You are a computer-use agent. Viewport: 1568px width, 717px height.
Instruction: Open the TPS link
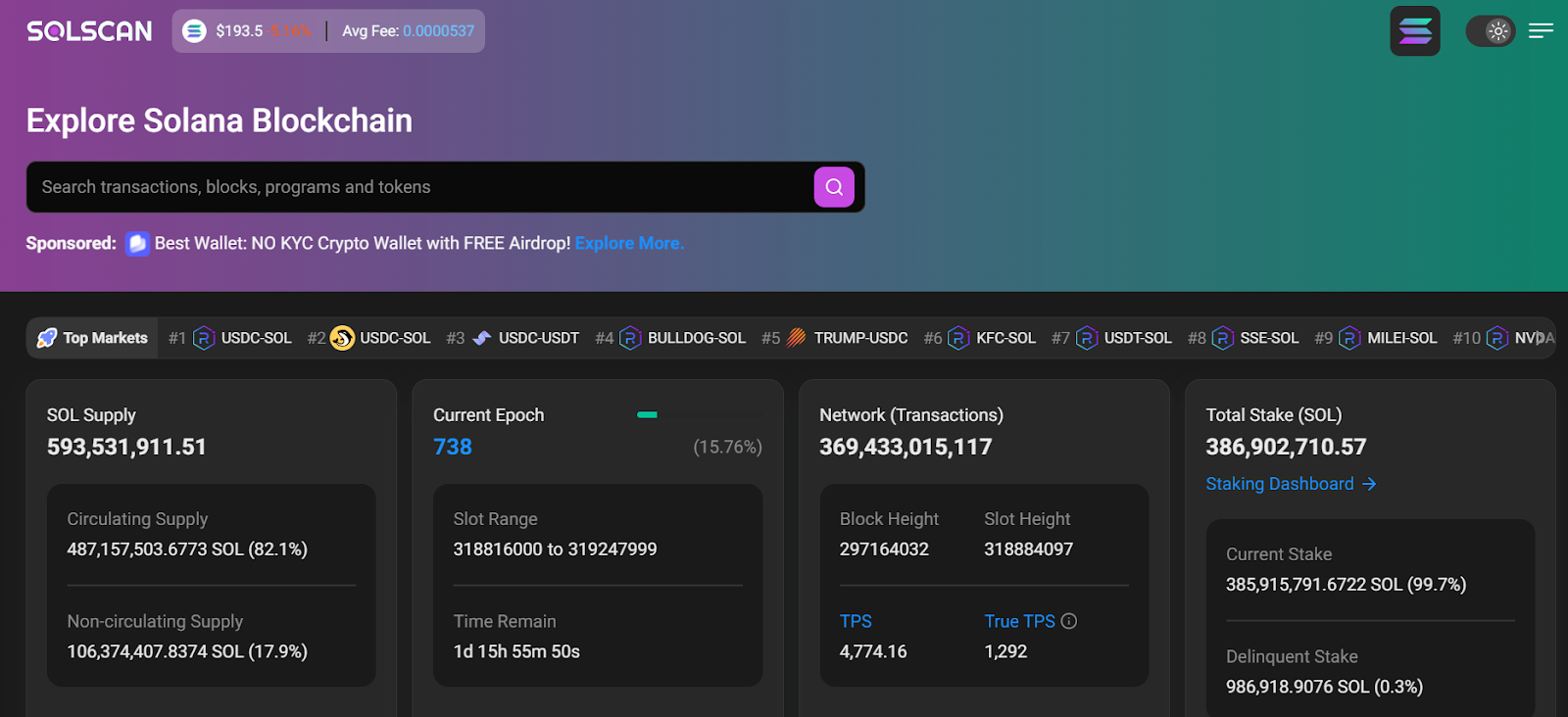856,621
